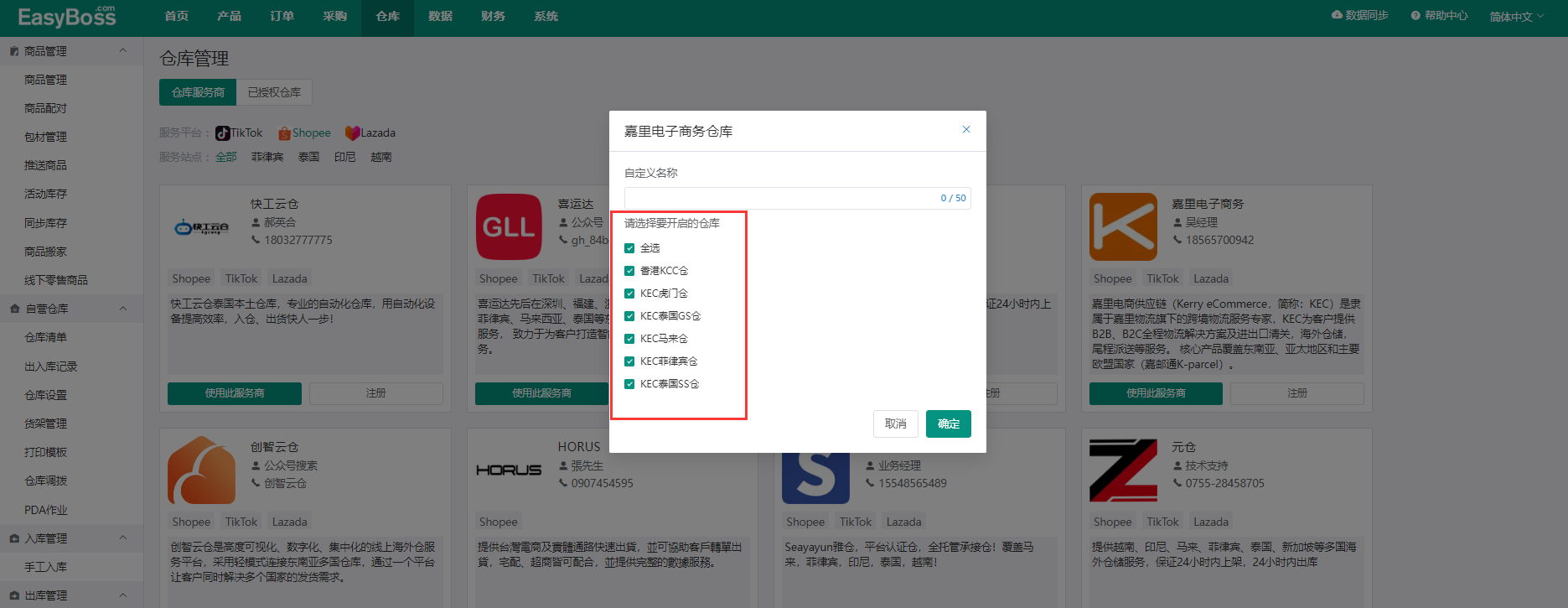Screen dimensions: 1568x608
Task: Collapse the 自营仓库 sidebar section
Action: (x=123, y=309)
